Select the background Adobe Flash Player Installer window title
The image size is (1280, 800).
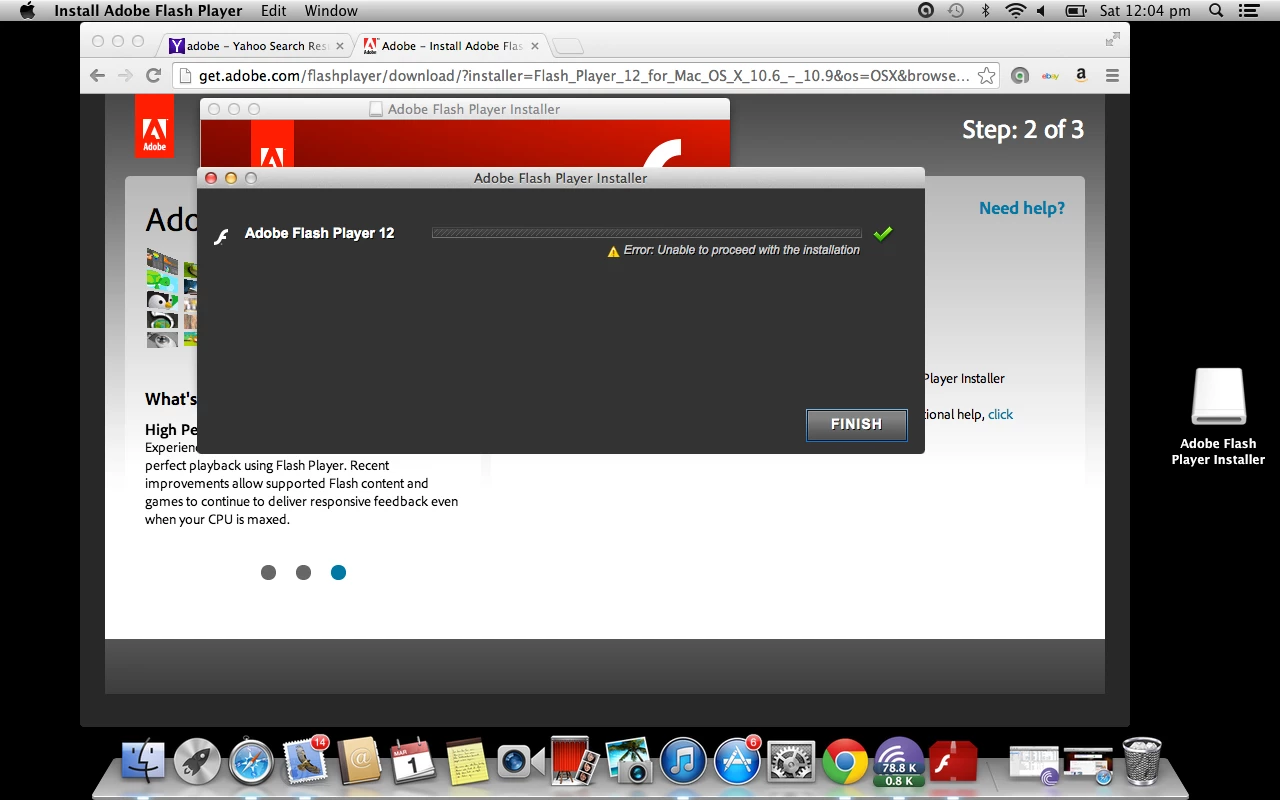[x=474, y=109]
